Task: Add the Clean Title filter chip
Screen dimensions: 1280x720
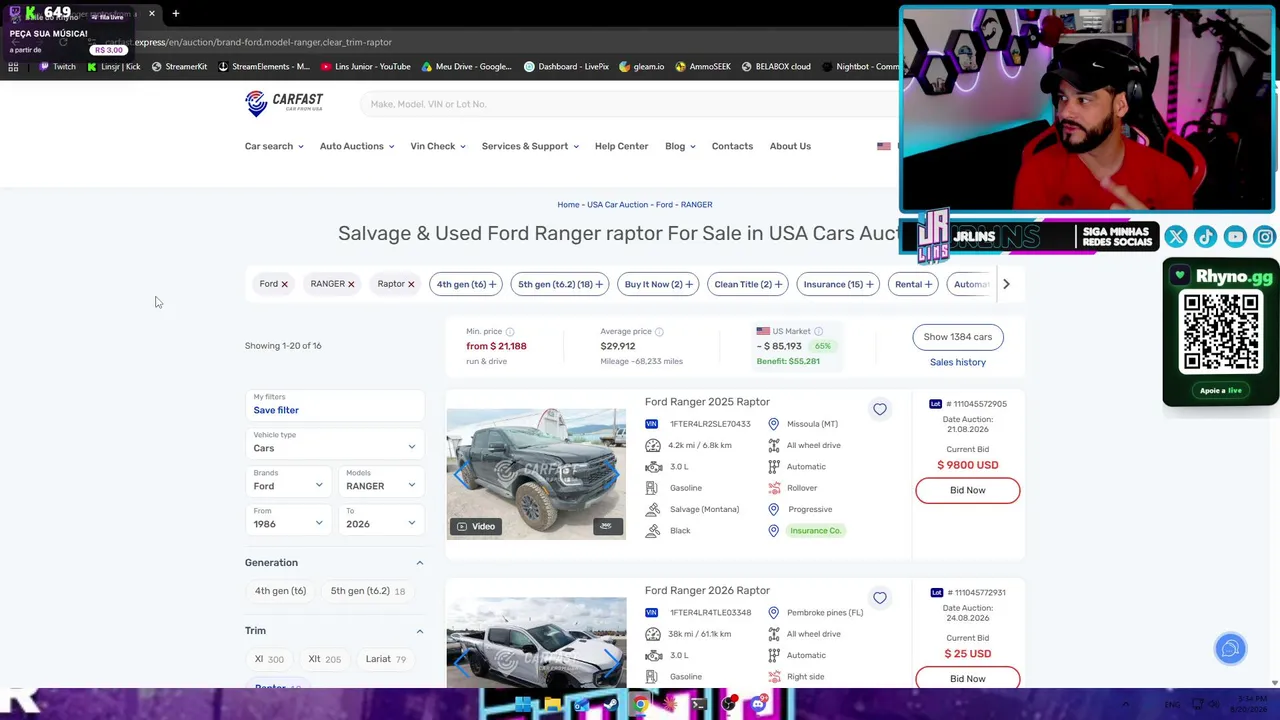Action: 749,284
